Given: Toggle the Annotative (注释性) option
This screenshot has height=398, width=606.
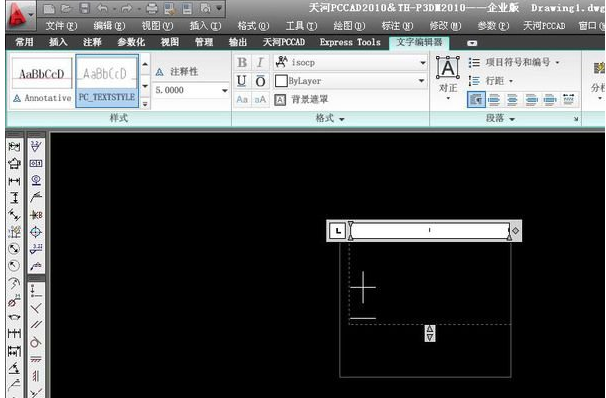Looking at the screenshot, I should tap(177, 71).
